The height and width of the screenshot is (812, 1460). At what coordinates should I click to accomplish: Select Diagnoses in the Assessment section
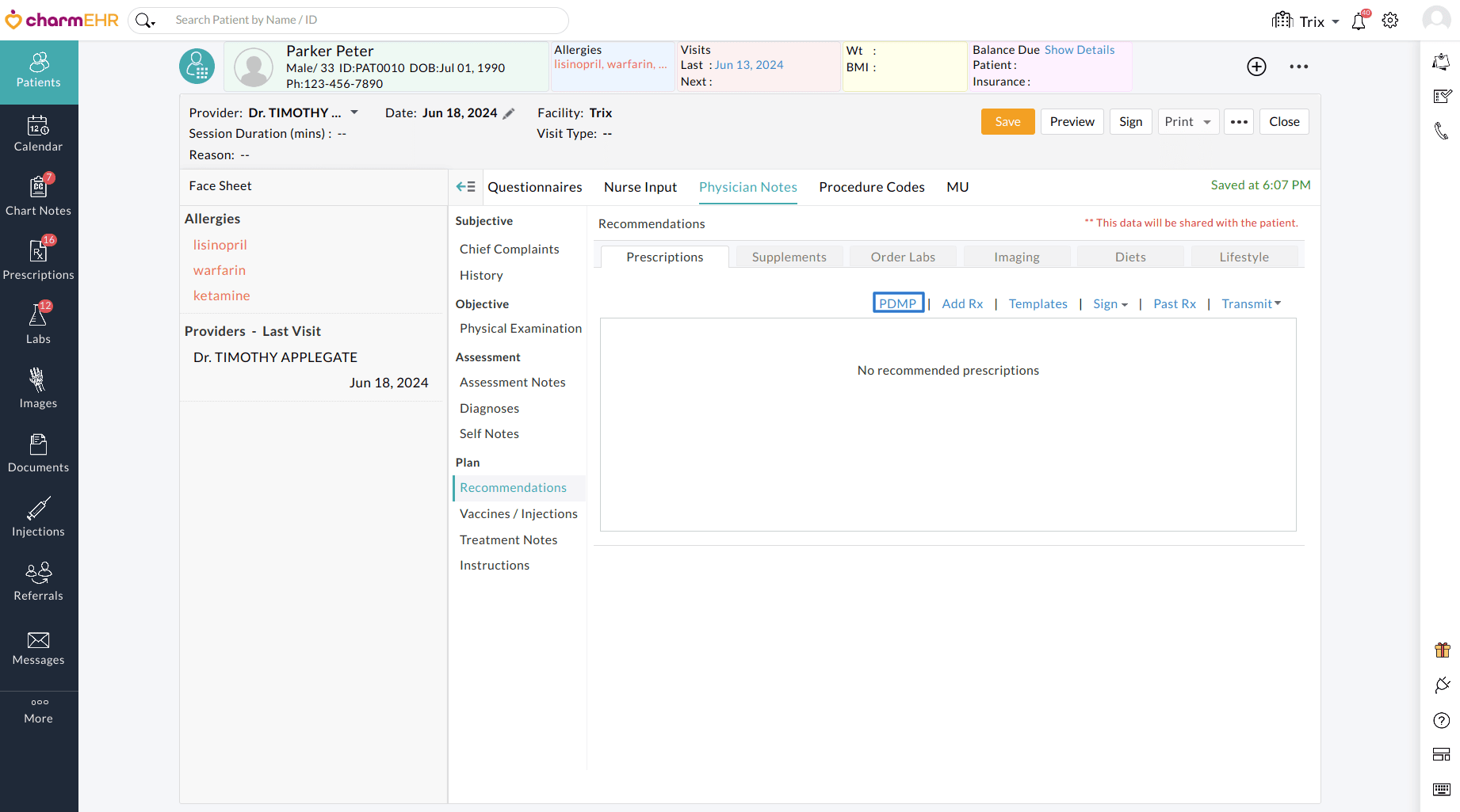point(489,409)
